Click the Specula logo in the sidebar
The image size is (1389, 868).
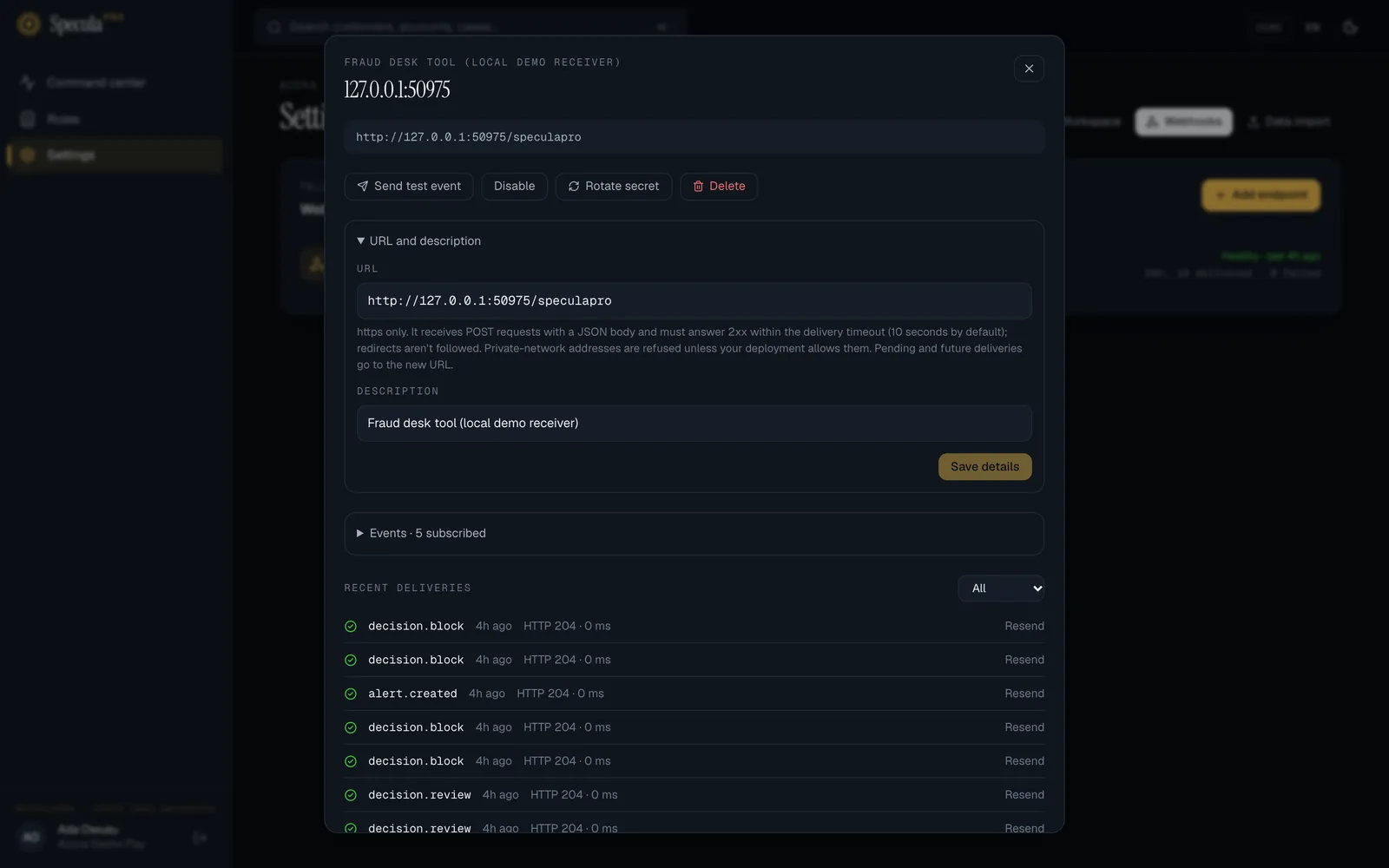[x=69, y=24]
